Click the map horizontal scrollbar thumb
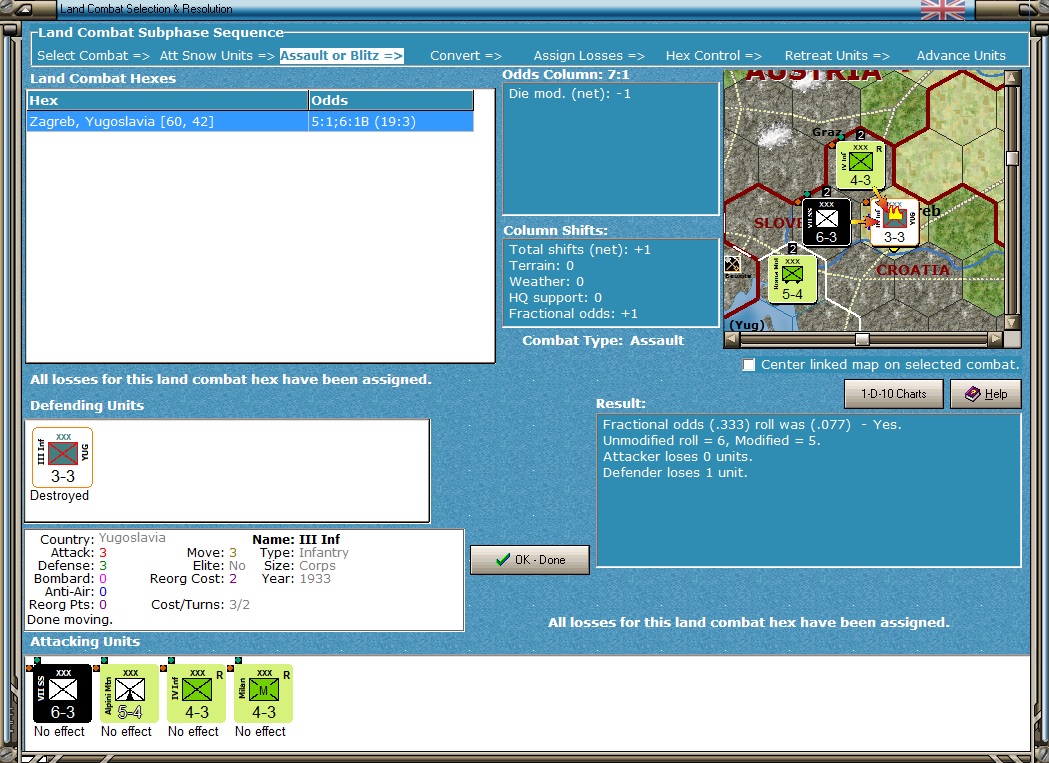Screen dimensions: 1049x763 coord(862,339)
